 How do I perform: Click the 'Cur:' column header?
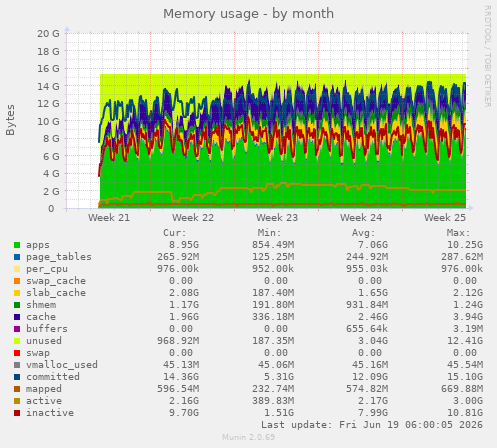click(175, 233)
